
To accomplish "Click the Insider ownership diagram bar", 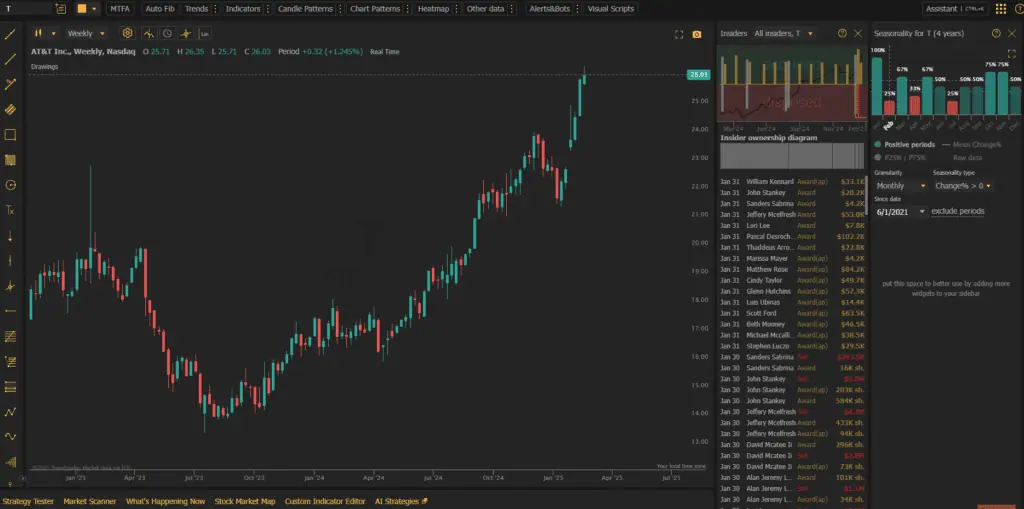I will point(792,156).
